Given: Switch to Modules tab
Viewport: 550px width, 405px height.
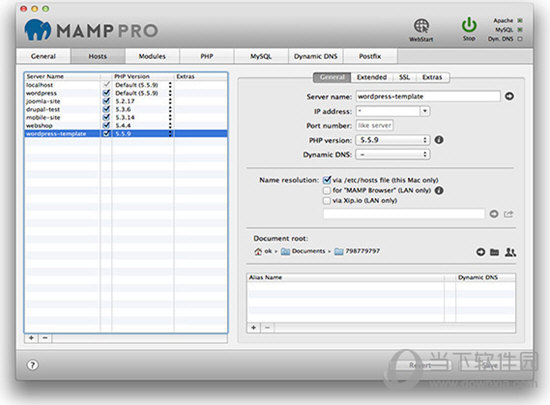Looking at the screenshot, I should pos(152,56).
